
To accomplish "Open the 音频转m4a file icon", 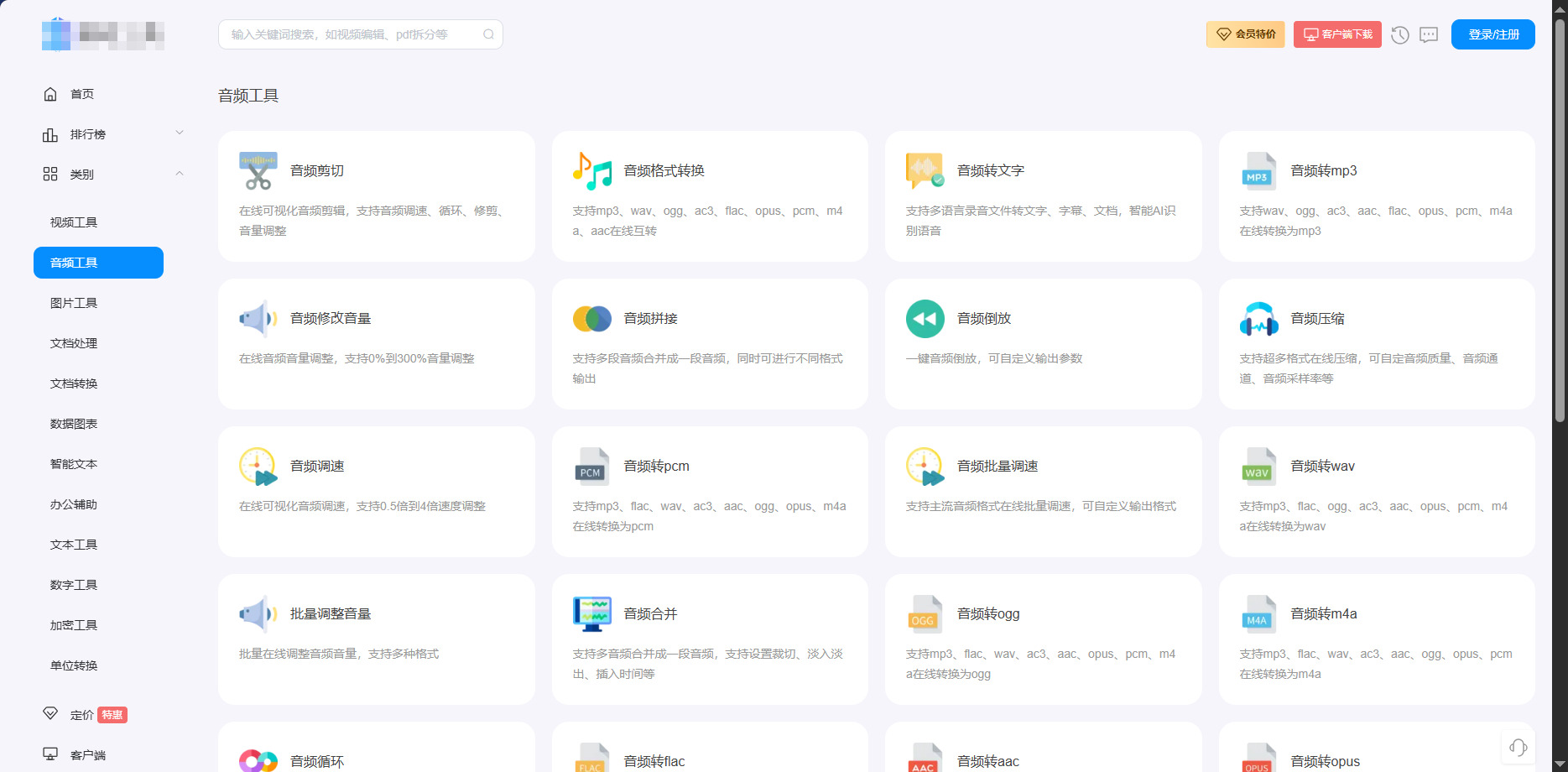I will pos(1259,614).
